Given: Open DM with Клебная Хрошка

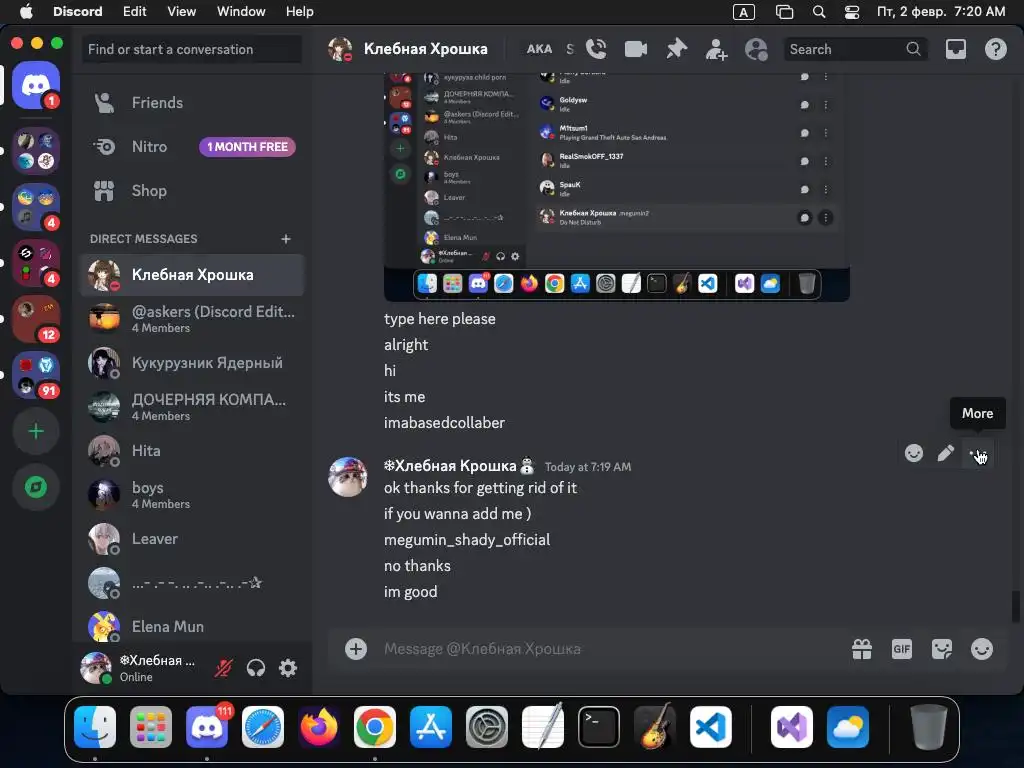Looking at the screenshot, I should tap(192, 275).
